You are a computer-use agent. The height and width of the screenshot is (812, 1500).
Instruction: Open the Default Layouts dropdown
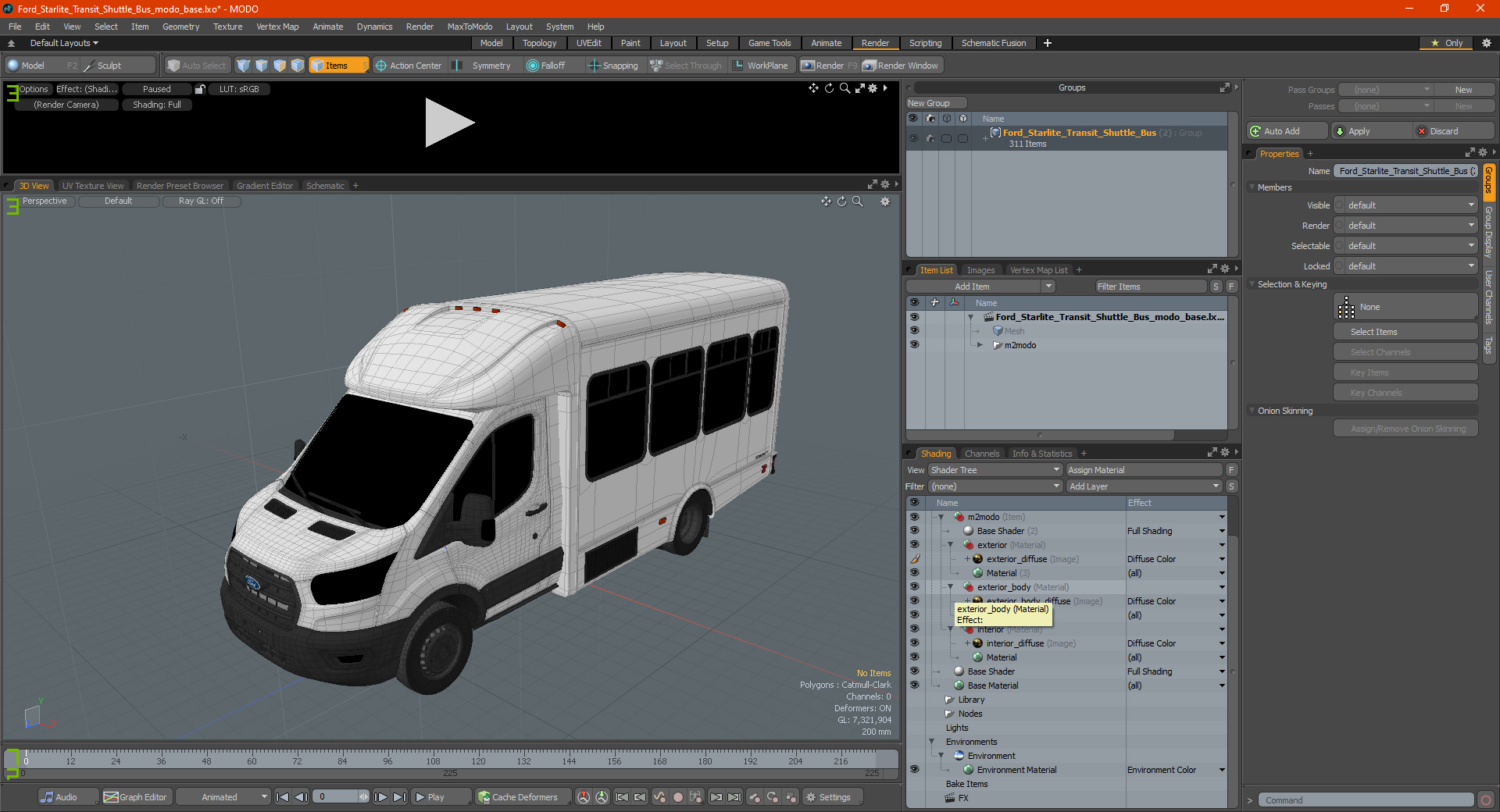[64, 43]
